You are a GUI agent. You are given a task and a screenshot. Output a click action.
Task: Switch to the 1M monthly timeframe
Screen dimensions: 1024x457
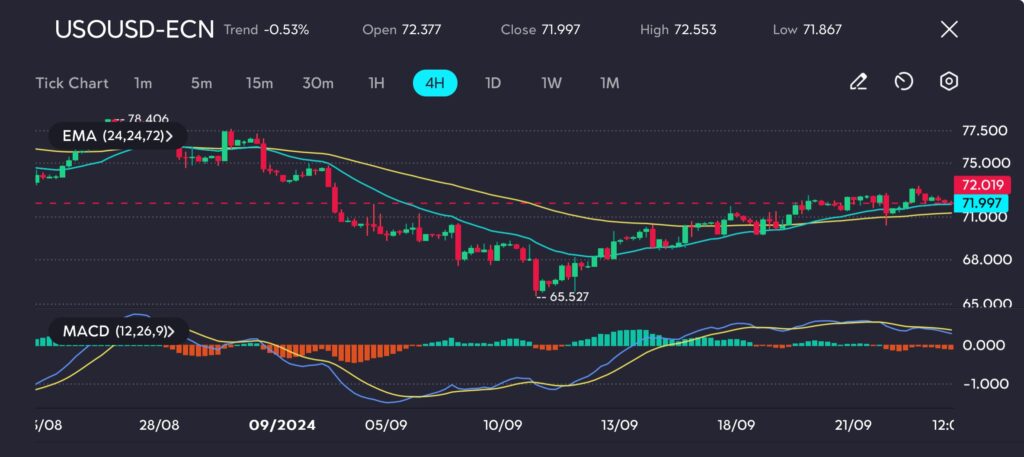point(609,83)
